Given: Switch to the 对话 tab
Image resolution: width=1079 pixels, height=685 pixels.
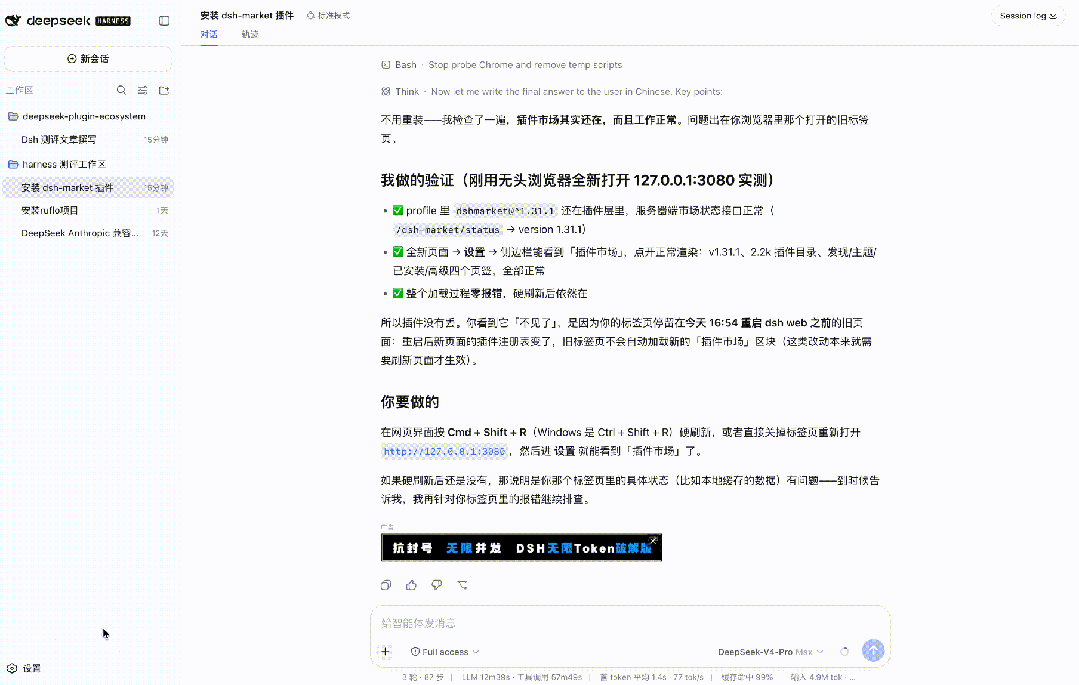Looking at the screenshot, I should tap(209, 34).
